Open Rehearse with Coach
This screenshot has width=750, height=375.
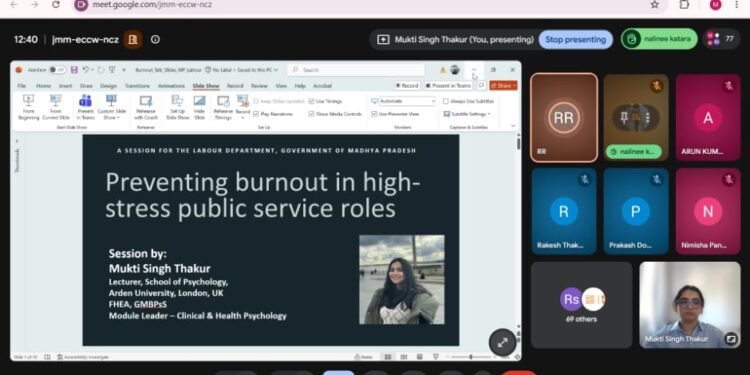pos(146,107)
